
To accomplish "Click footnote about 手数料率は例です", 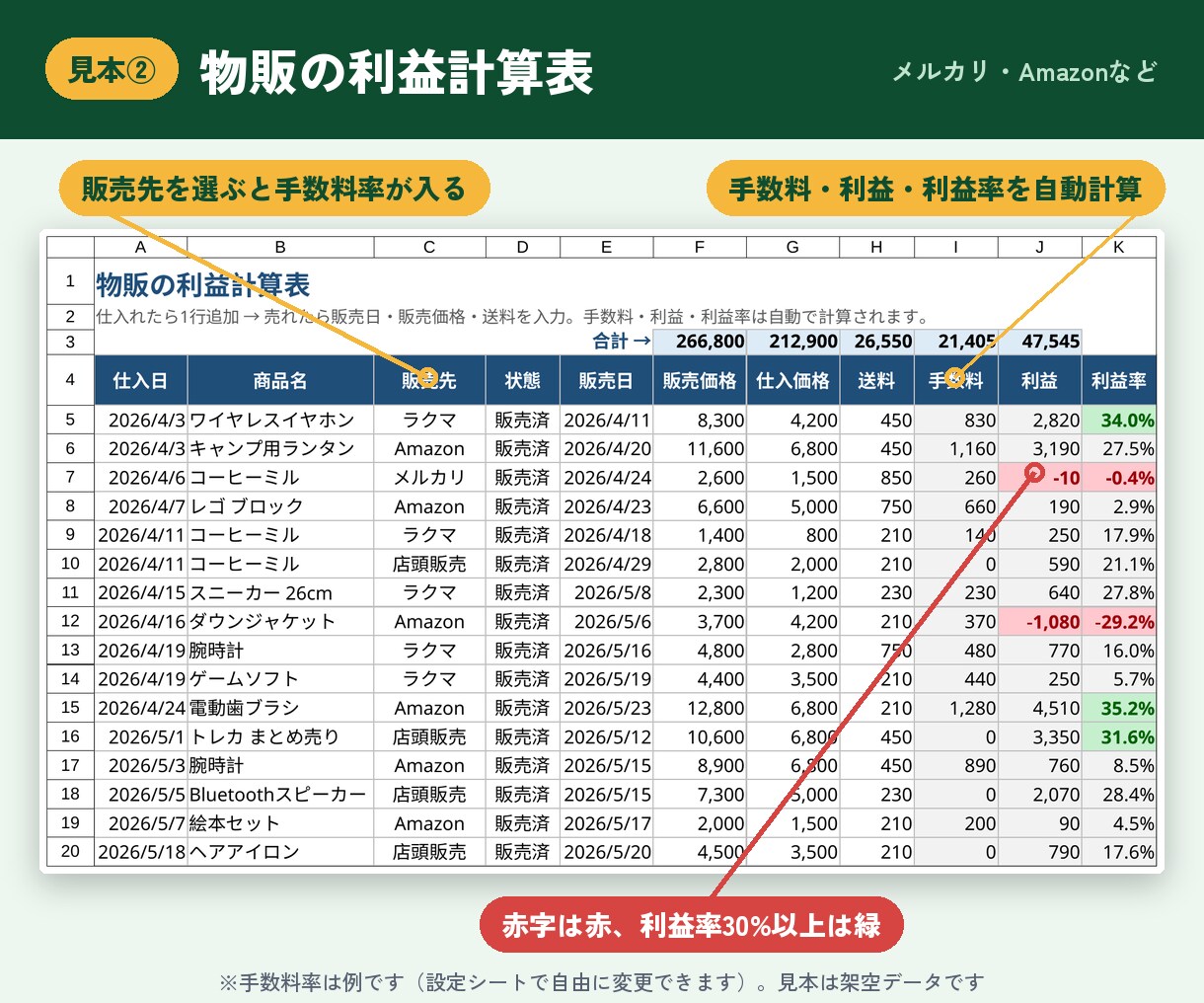I will 601,982.
